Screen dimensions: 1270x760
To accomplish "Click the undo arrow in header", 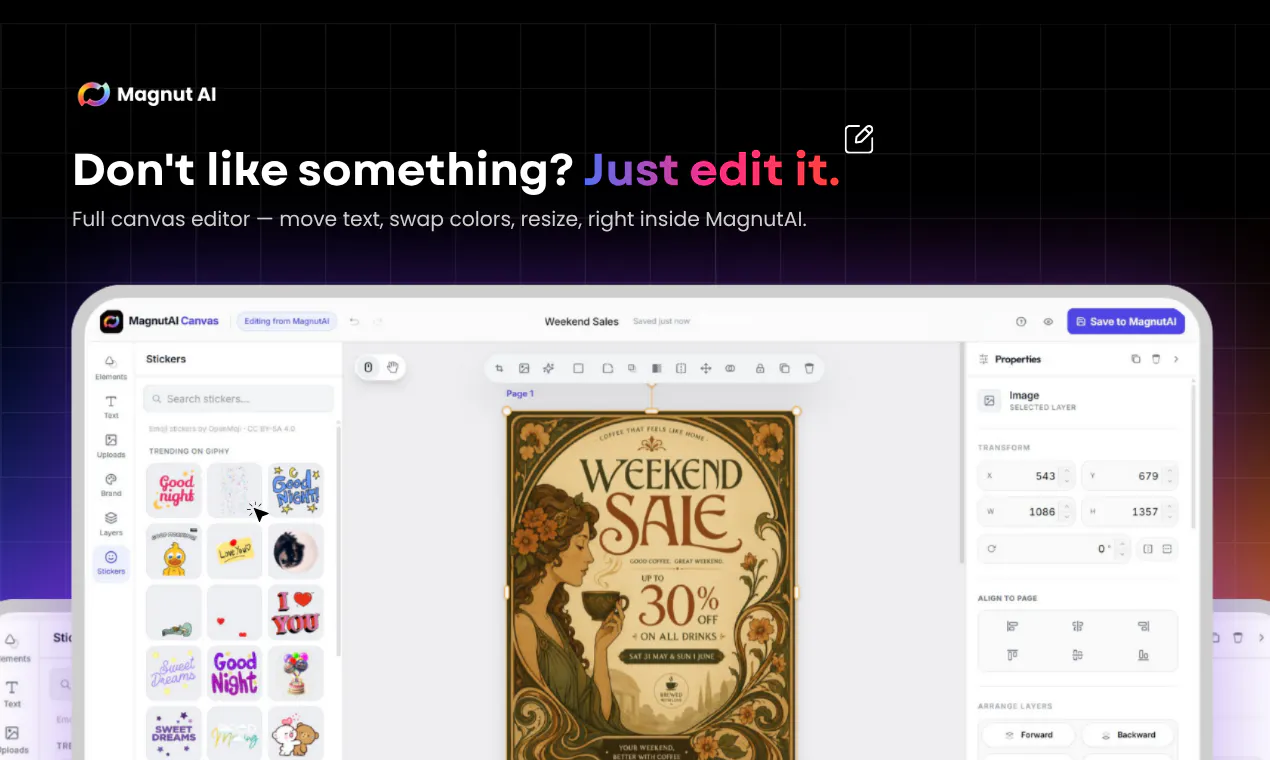I will (354, 321).
